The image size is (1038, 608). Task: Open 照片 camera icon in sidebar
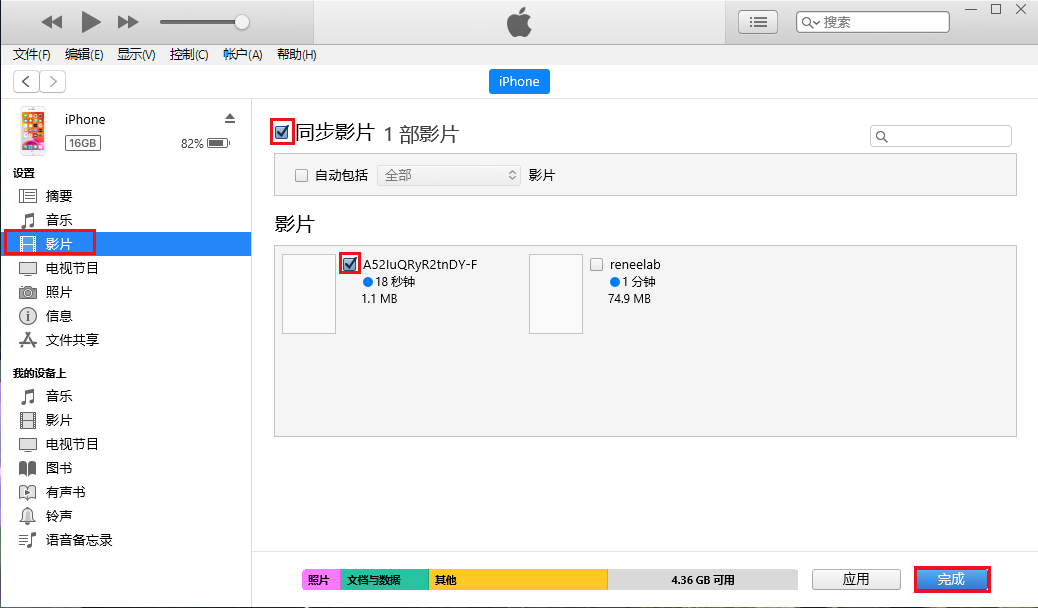[x=28, y=292]
